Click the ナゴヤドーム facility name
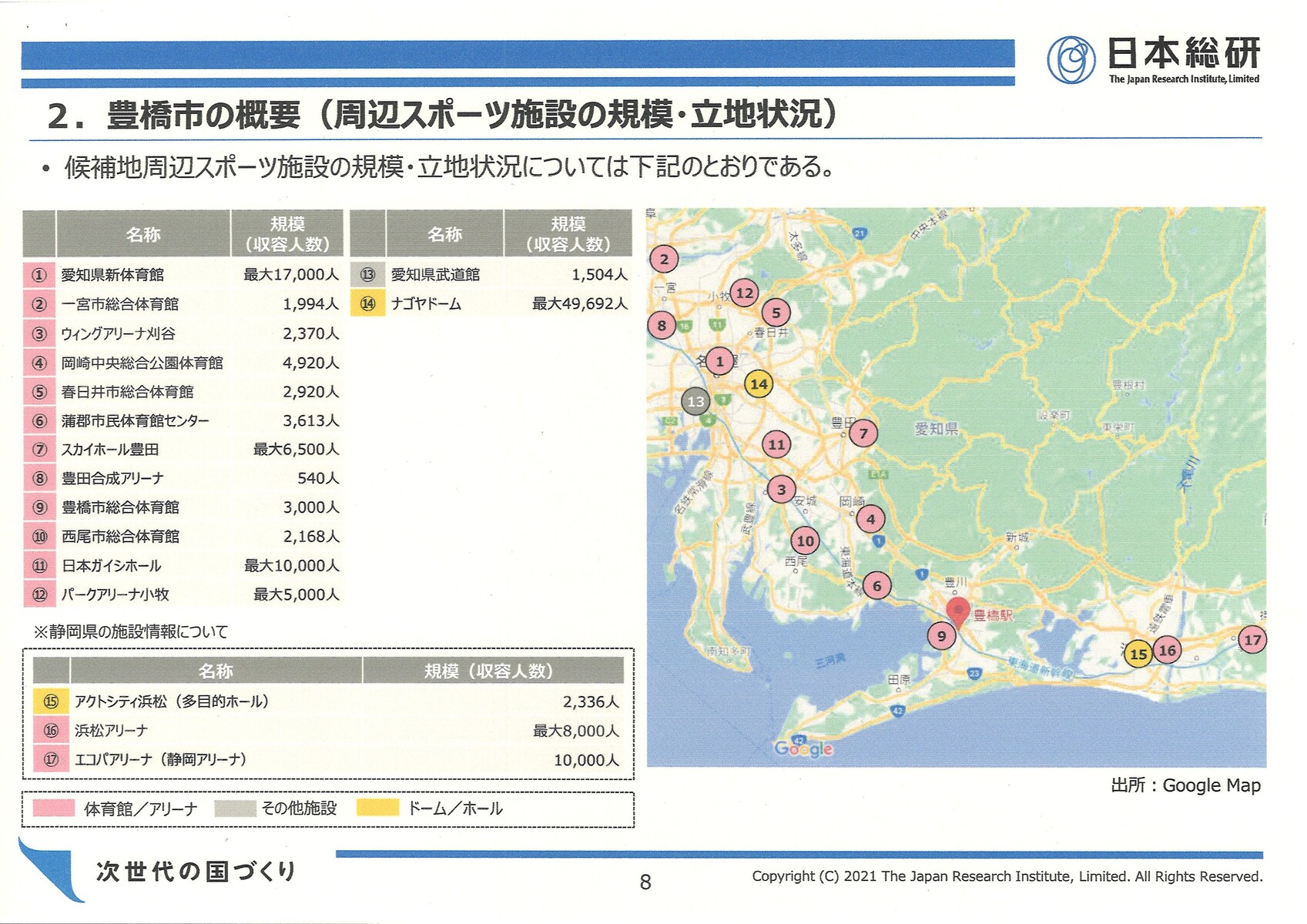Screen dimensions: 1307x924 pyautogui.click(x=426, y=304)
